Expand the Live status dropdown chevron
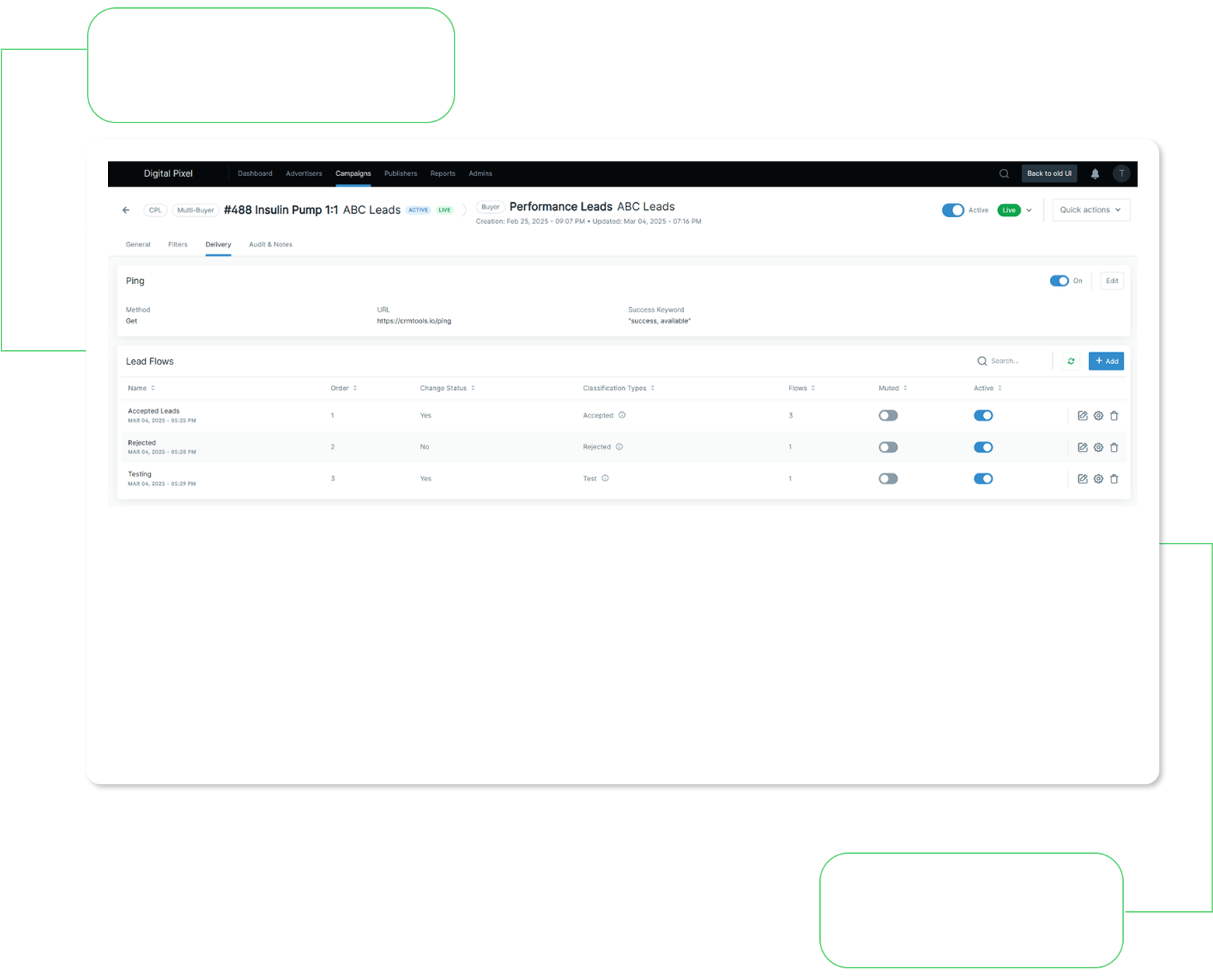 click(1029, 210)
